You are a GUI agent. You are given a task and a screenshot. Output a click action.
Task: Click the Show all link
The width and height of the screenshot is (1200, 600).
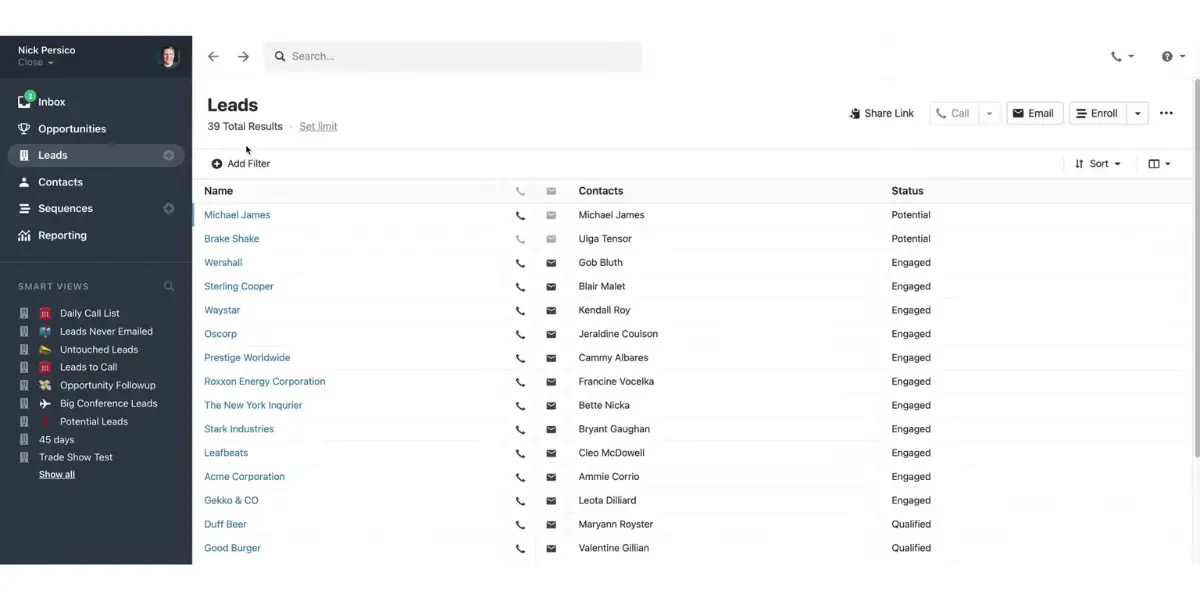[57, 475]
